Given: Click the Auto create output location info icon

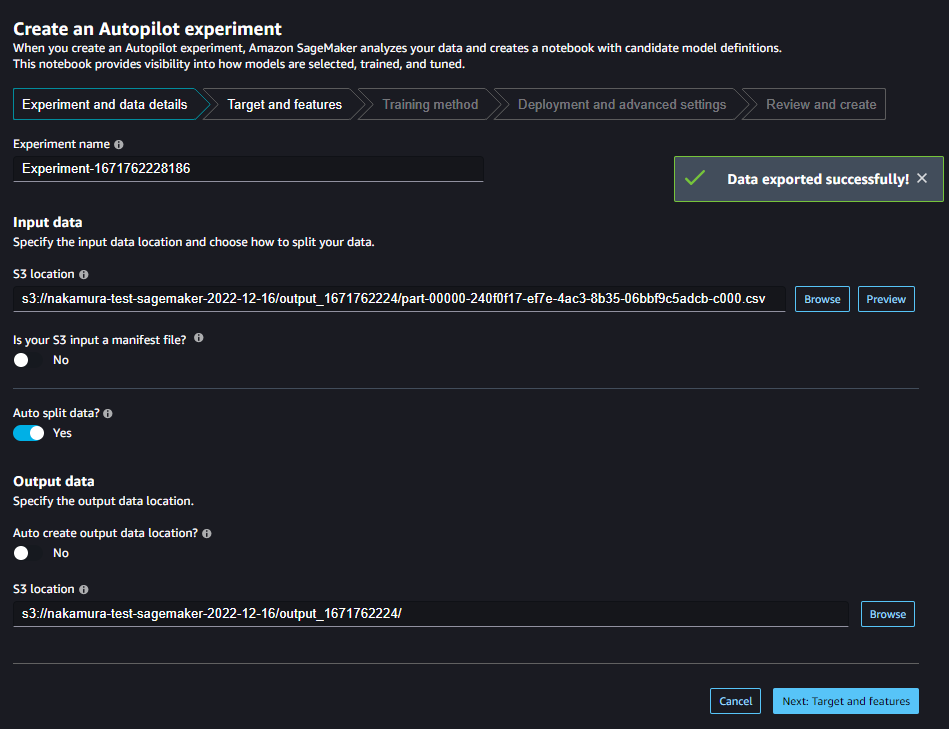Looking at the screenshot, I should tap(205, 533).
